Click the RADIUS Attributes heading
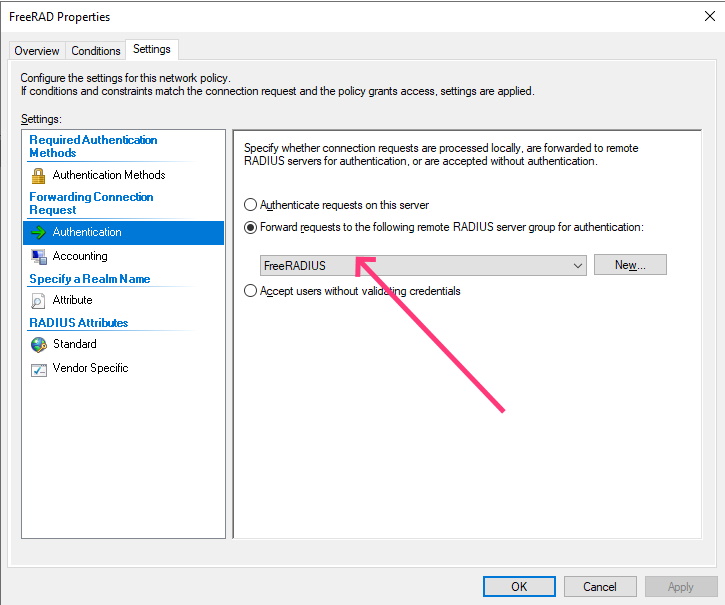Viewport: 725px width, 605px height. coord(79,323)
